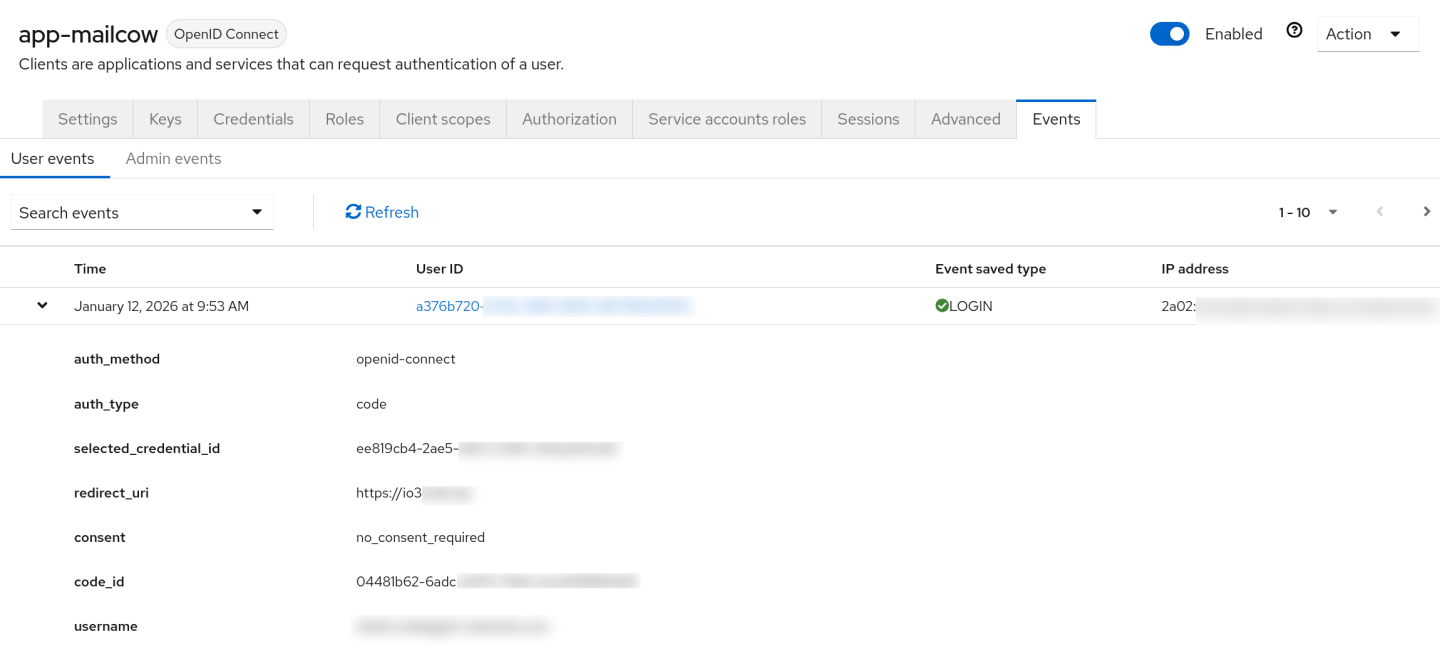Click the Refresh text link
The image size is (1440, 659).
pyautogui.click(x=391, y=211)
